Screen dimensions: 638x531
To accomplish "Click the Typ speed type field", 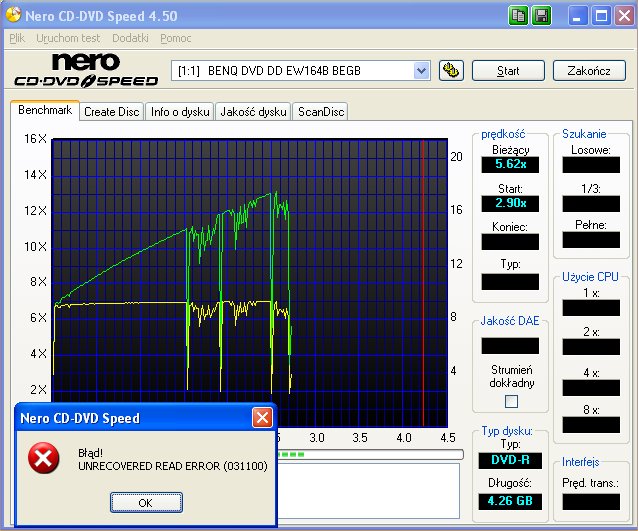I will (x=510, y=282).
